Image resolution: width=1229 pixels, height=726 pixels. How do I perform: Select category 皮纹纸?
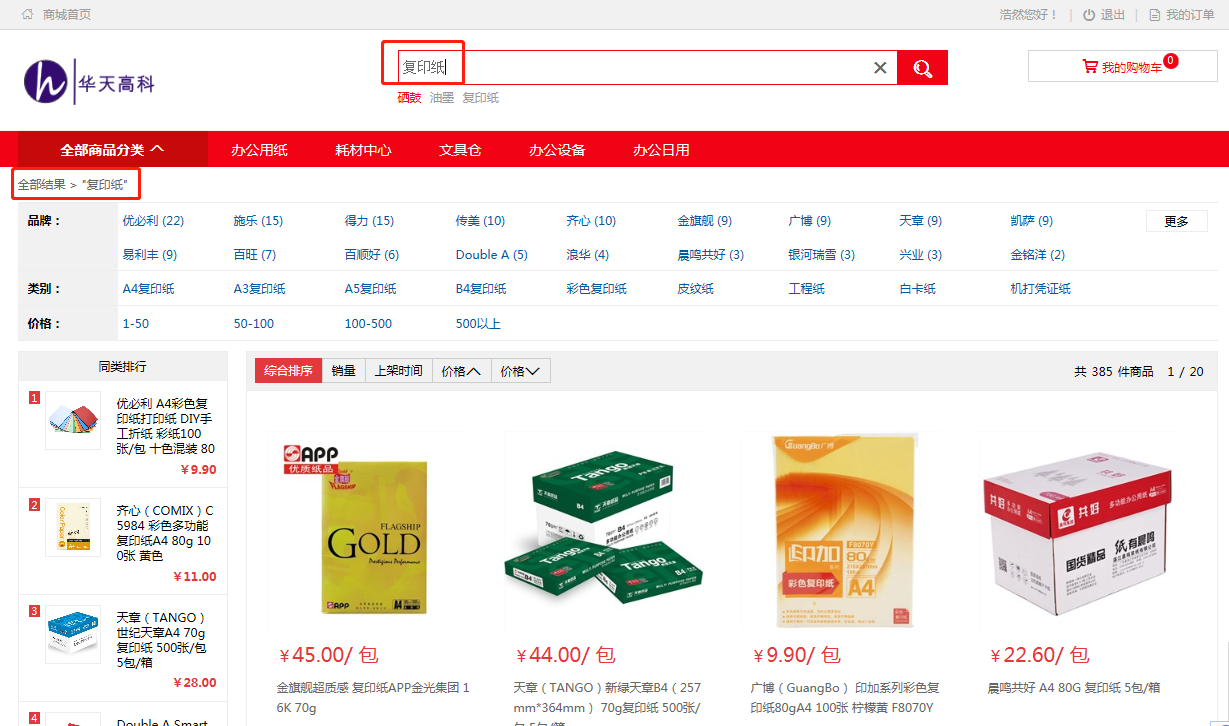coord(695,289)
